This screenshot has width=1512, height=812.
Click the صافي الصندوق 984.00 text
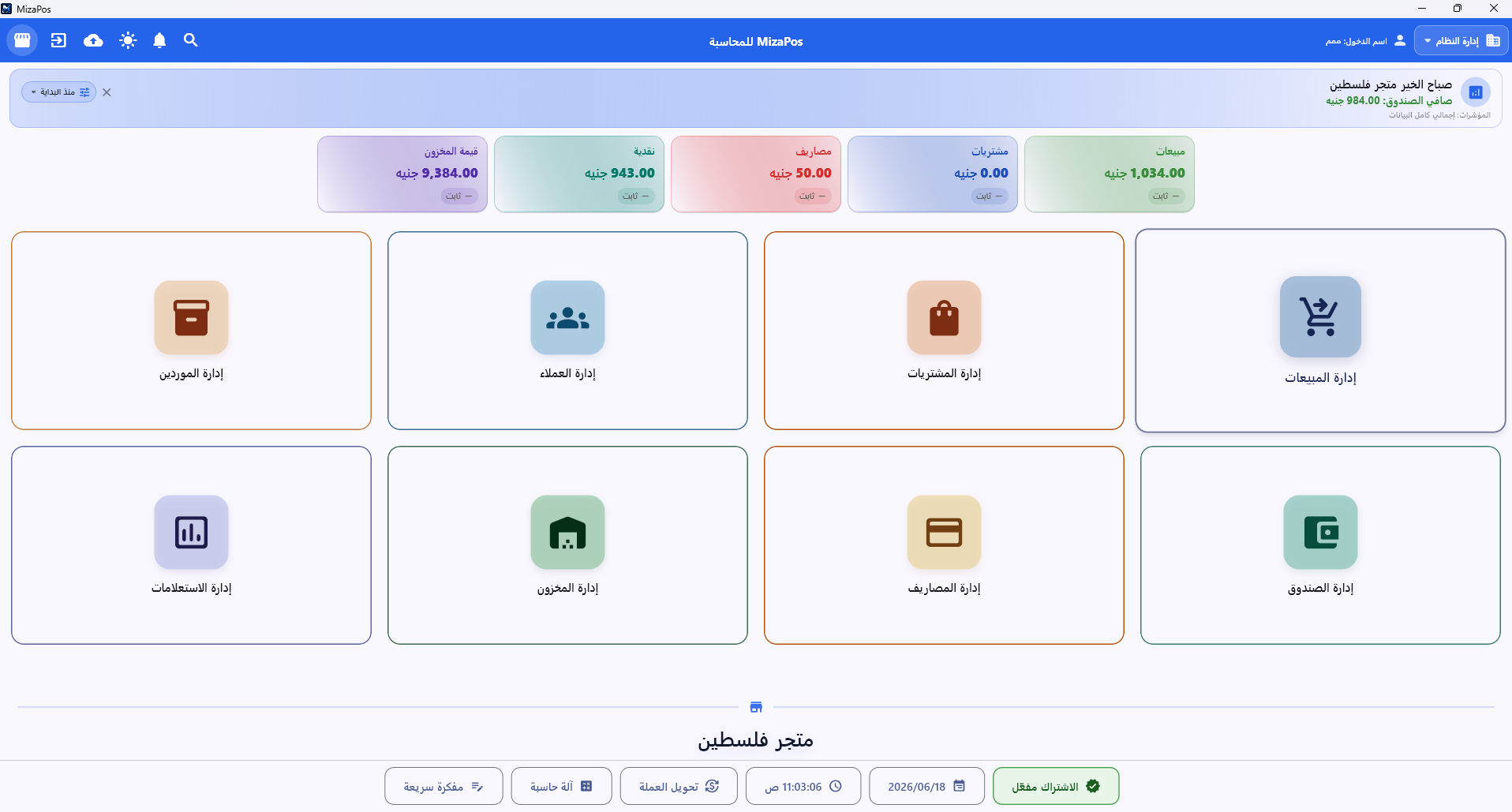click(x=1389, y=100)
